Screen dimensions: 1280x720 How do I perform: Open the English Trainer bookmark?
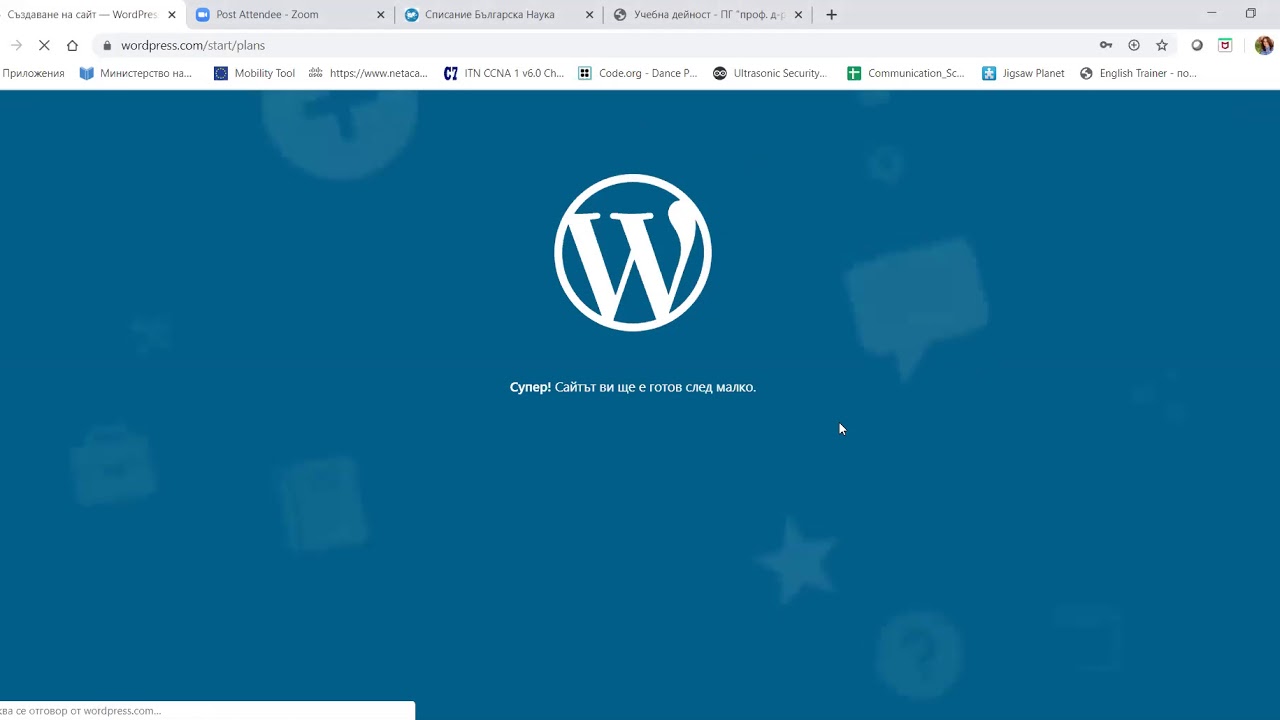pyautogui.click(x=1138, y=73)
